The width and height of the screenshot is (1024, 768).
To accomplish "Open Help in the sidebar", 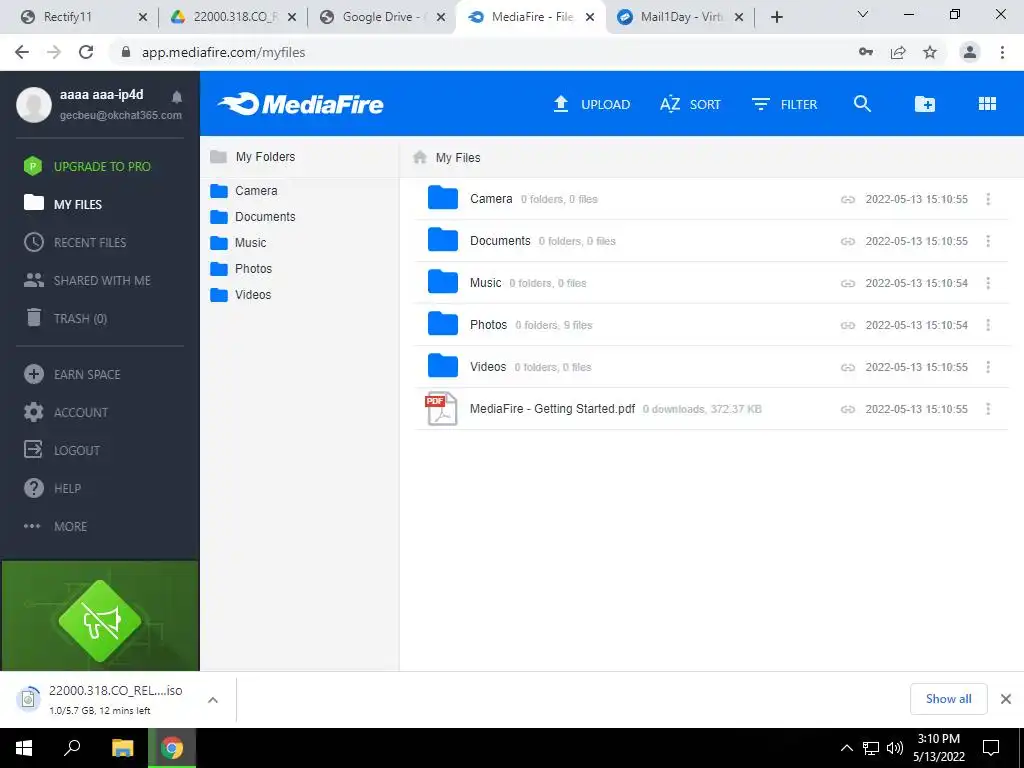I will tap(52, 488).
